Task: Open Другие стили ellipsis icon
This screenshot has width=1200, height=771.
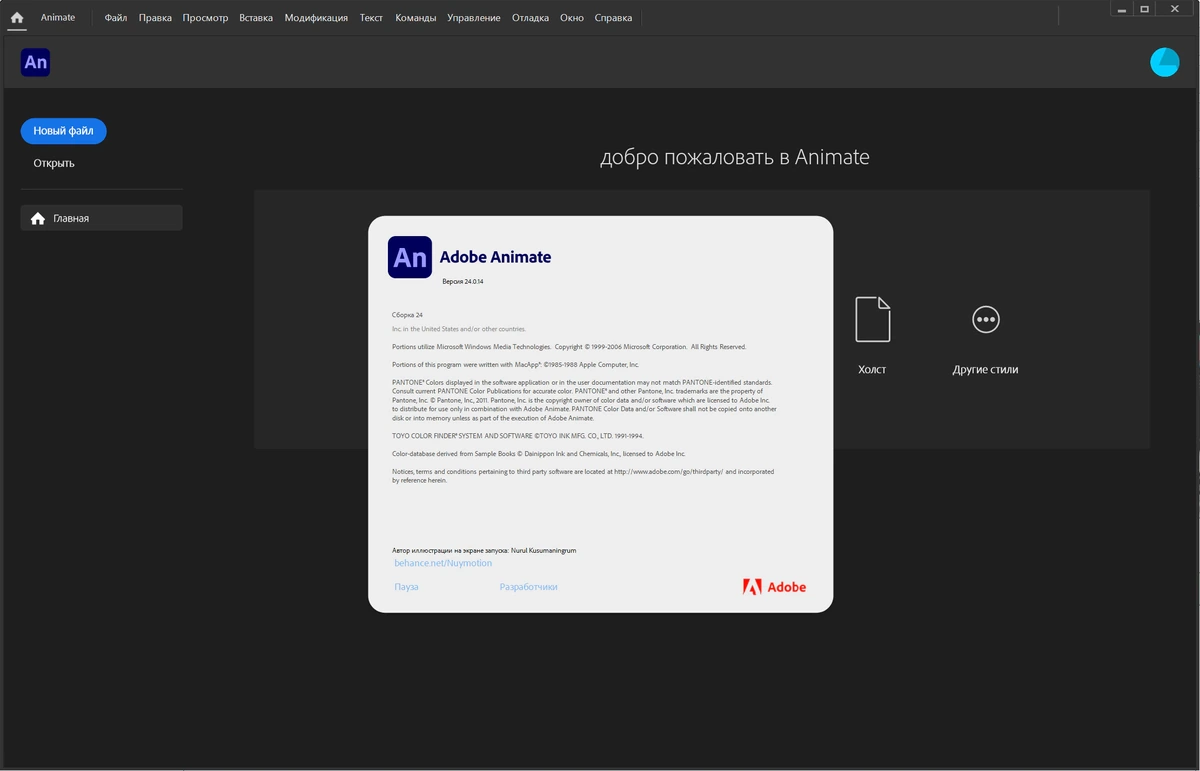Action: 985,319
